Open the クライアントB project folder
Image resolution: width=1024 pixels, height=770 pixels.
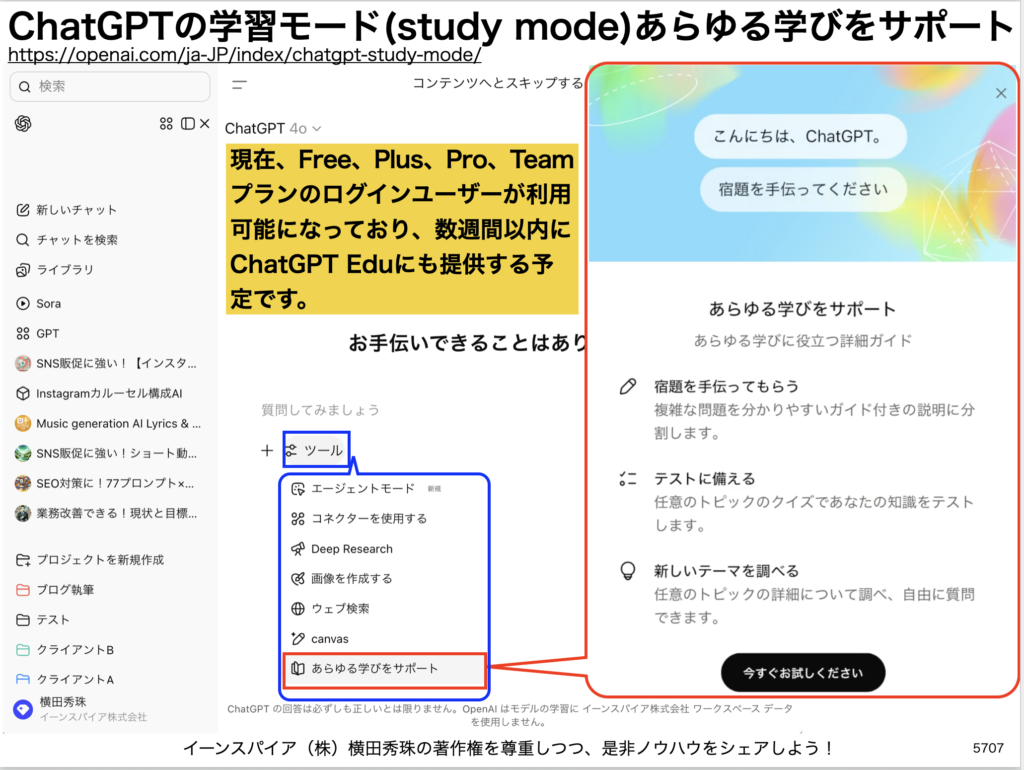point(65,650)
